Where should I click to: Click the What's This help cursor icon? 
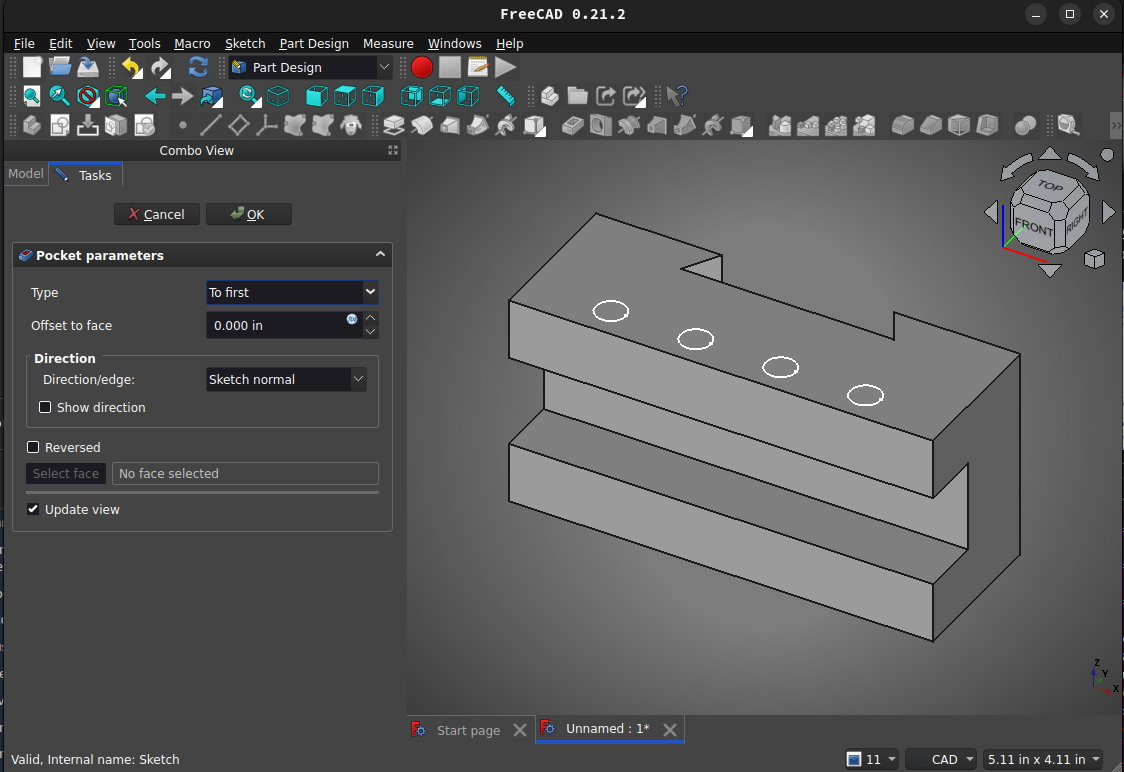tap(677, 96)
